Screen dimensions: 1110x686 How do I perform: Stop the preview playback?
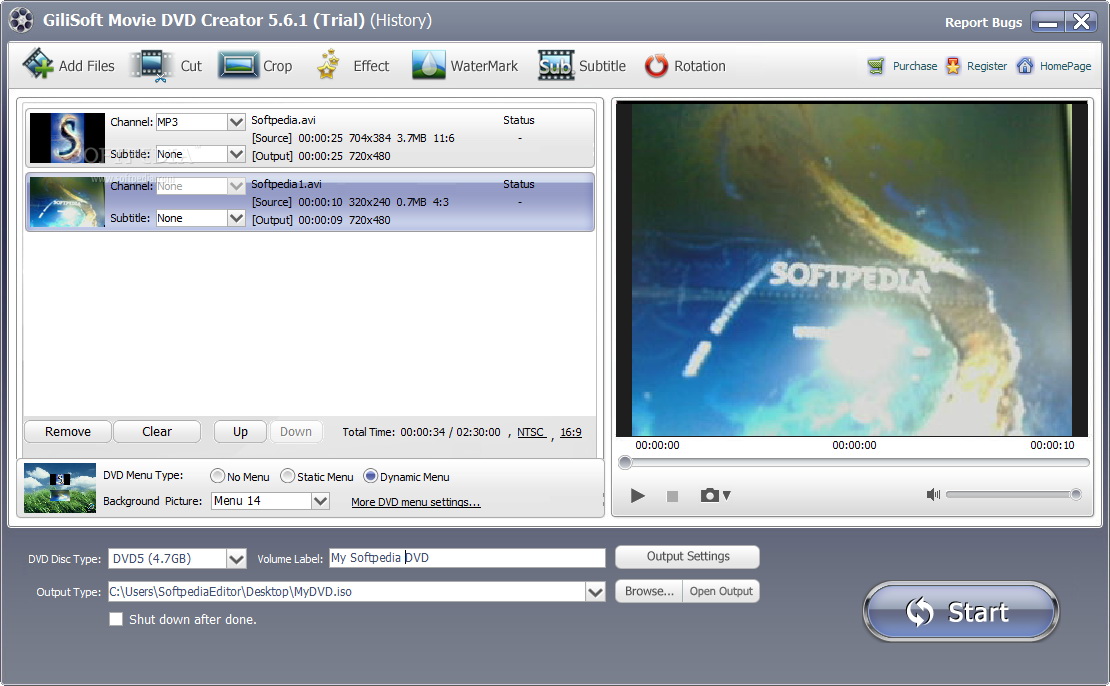click(673, 496)
